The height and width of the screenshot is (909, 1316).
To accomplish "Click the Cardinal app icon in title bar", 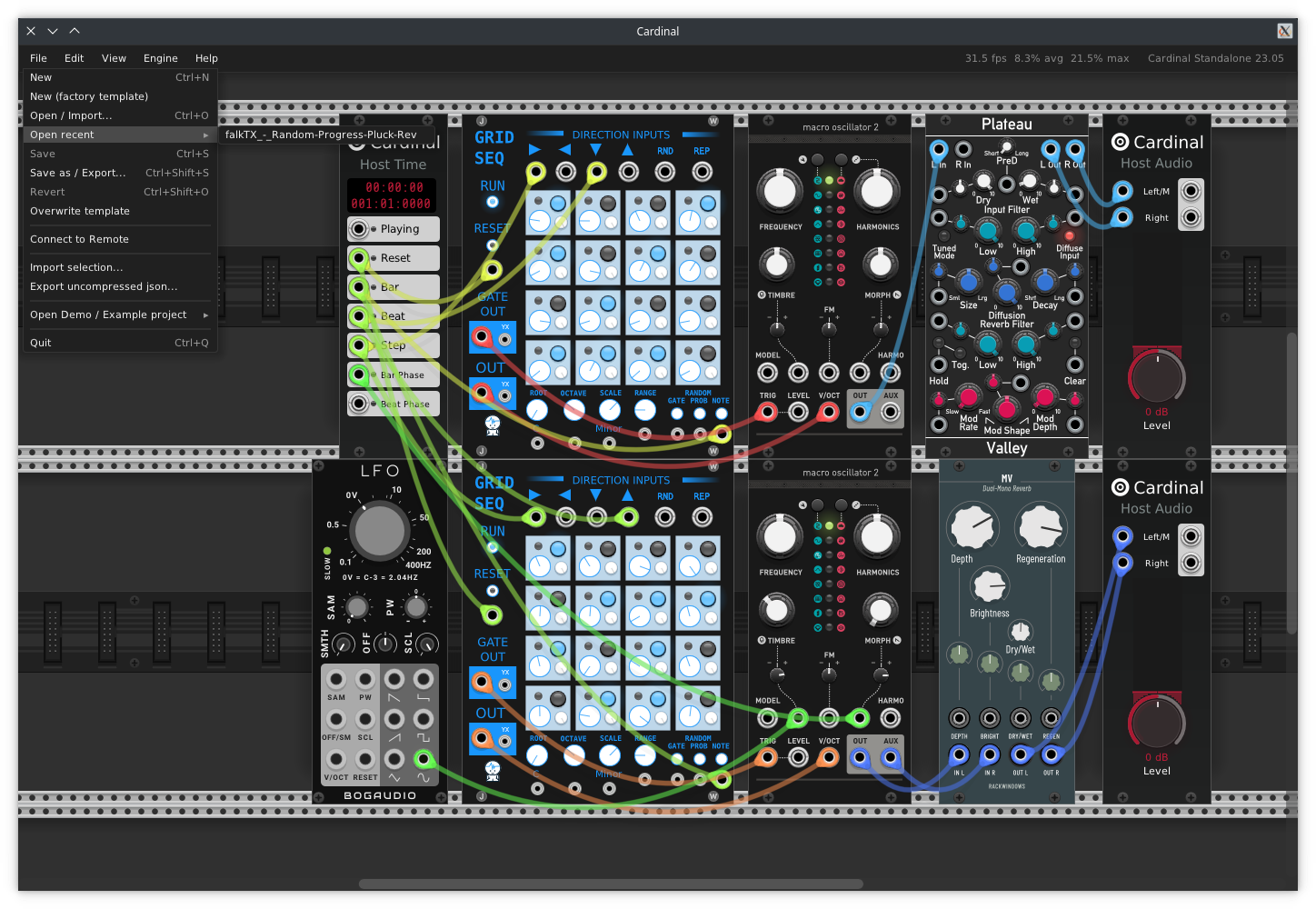I will click(x=1284, y=31).
